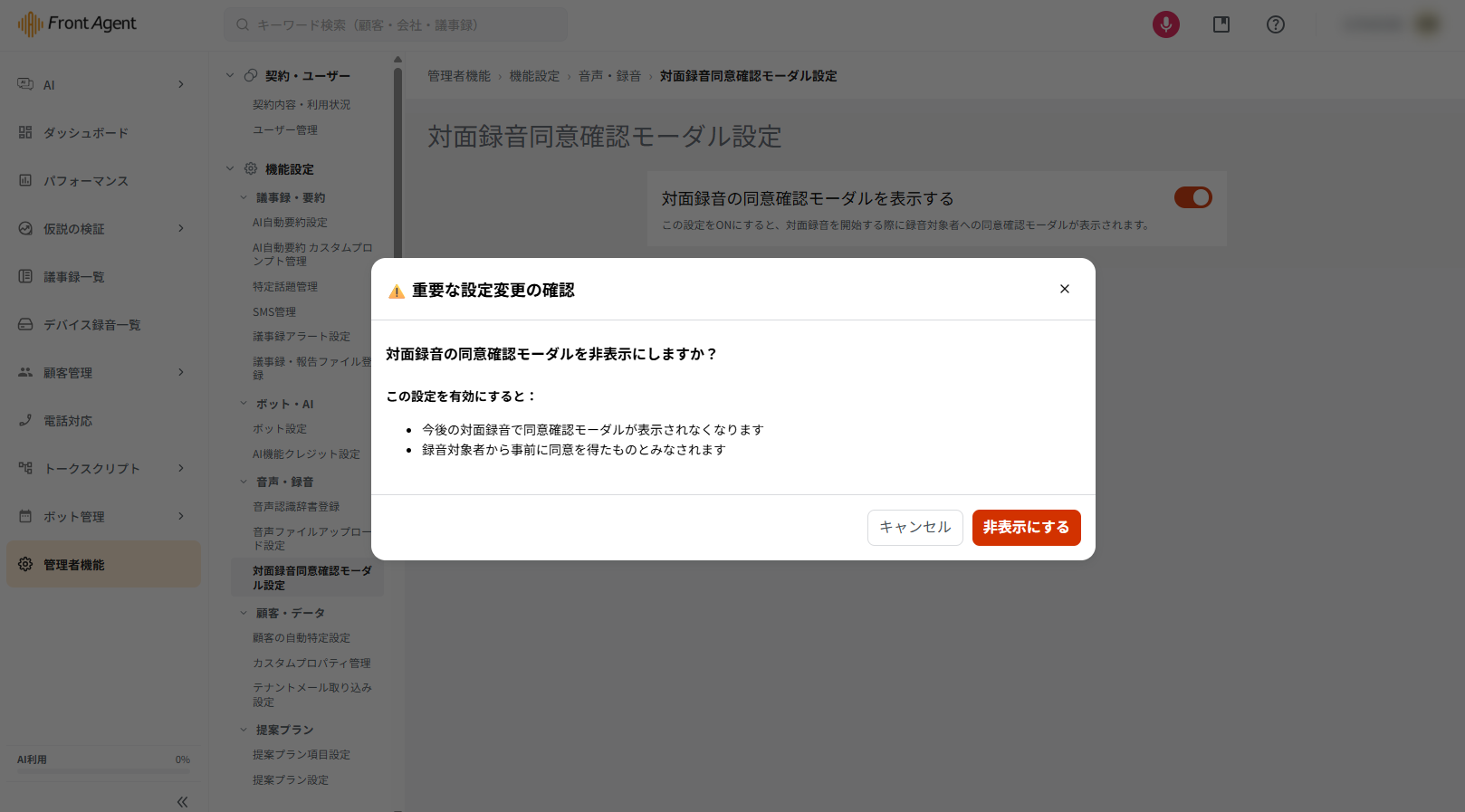This screenshot has width=1465, height=812.
Task: Open AI機能クレジット設定 tree item
Action: tap(306, 454)
